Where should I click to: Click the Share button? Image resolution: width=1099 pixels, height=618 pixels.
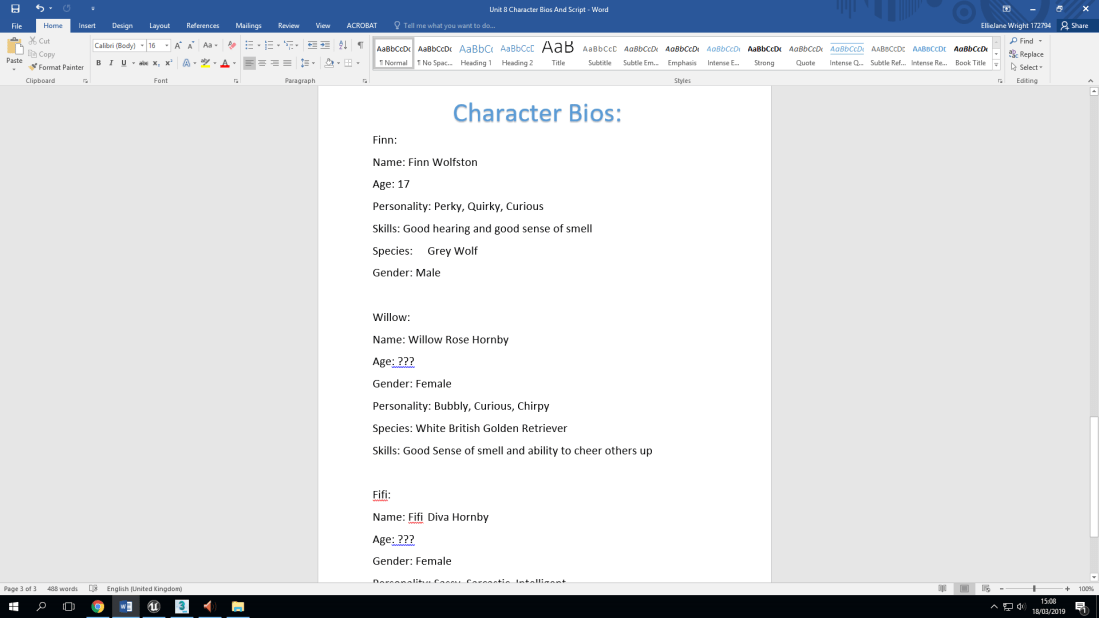tap(1074, 26)
